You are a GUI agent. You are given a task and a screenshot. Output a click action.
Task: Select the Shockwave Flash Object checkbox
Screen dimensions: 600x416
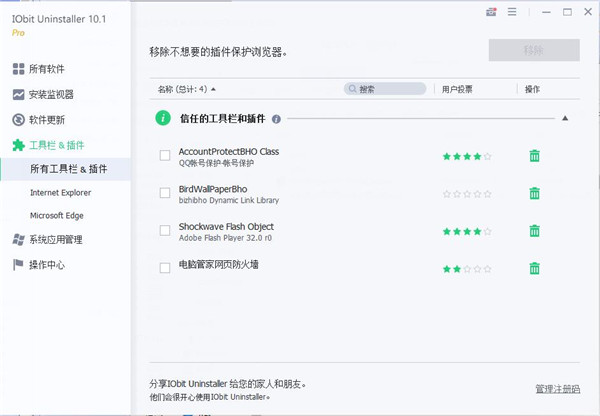point(165,230)
